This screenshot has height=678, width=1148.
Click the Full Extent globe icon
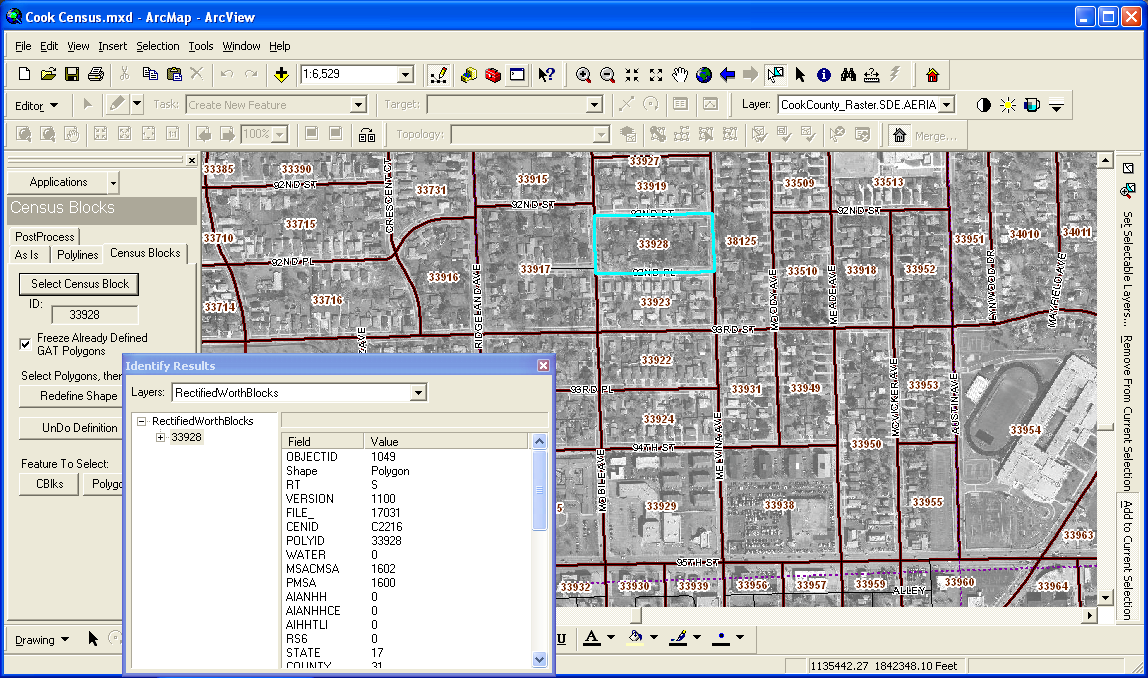[x=704, y=75]
